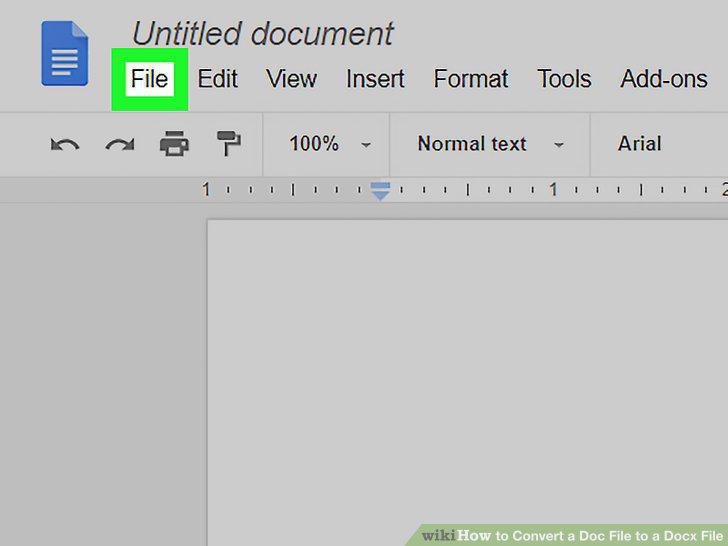Expand the Normal text style dropdown
The height and width of the screenshot is (546, 728).
click(490, 144)
